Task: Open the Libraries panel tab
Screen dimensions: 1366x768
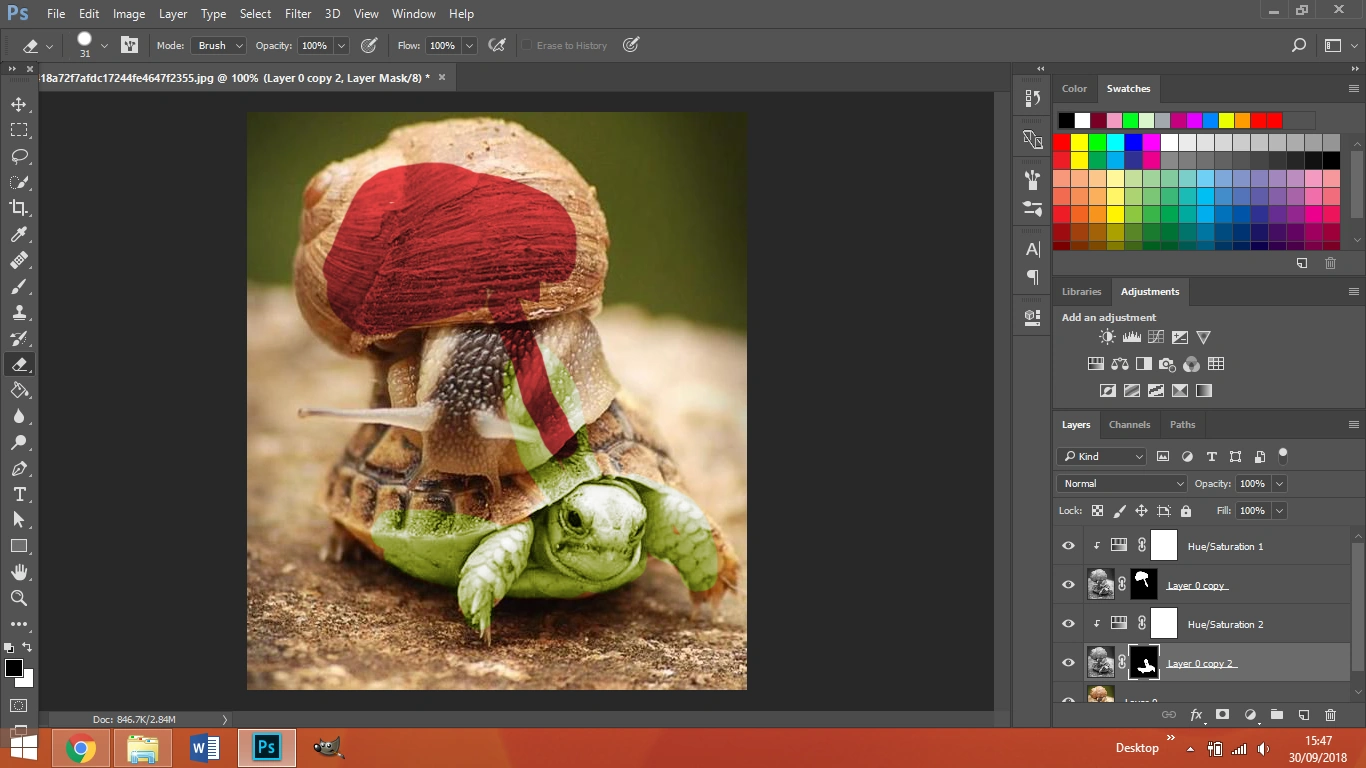Action: (1081, 292)
